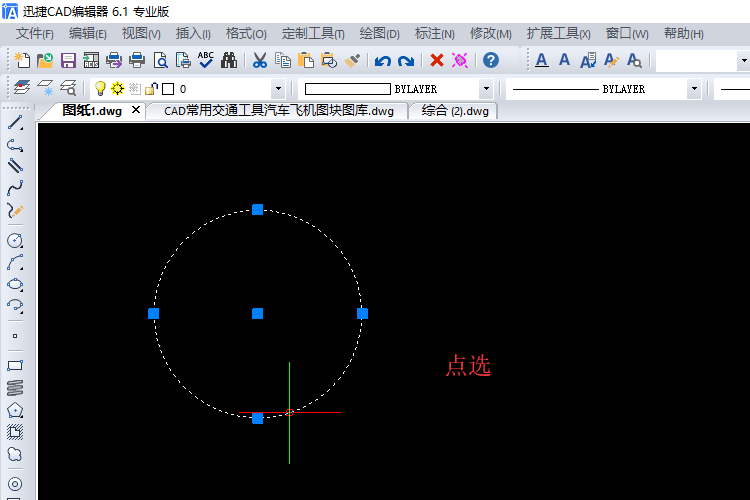Open Find with binoculars icon

point(229,61)
